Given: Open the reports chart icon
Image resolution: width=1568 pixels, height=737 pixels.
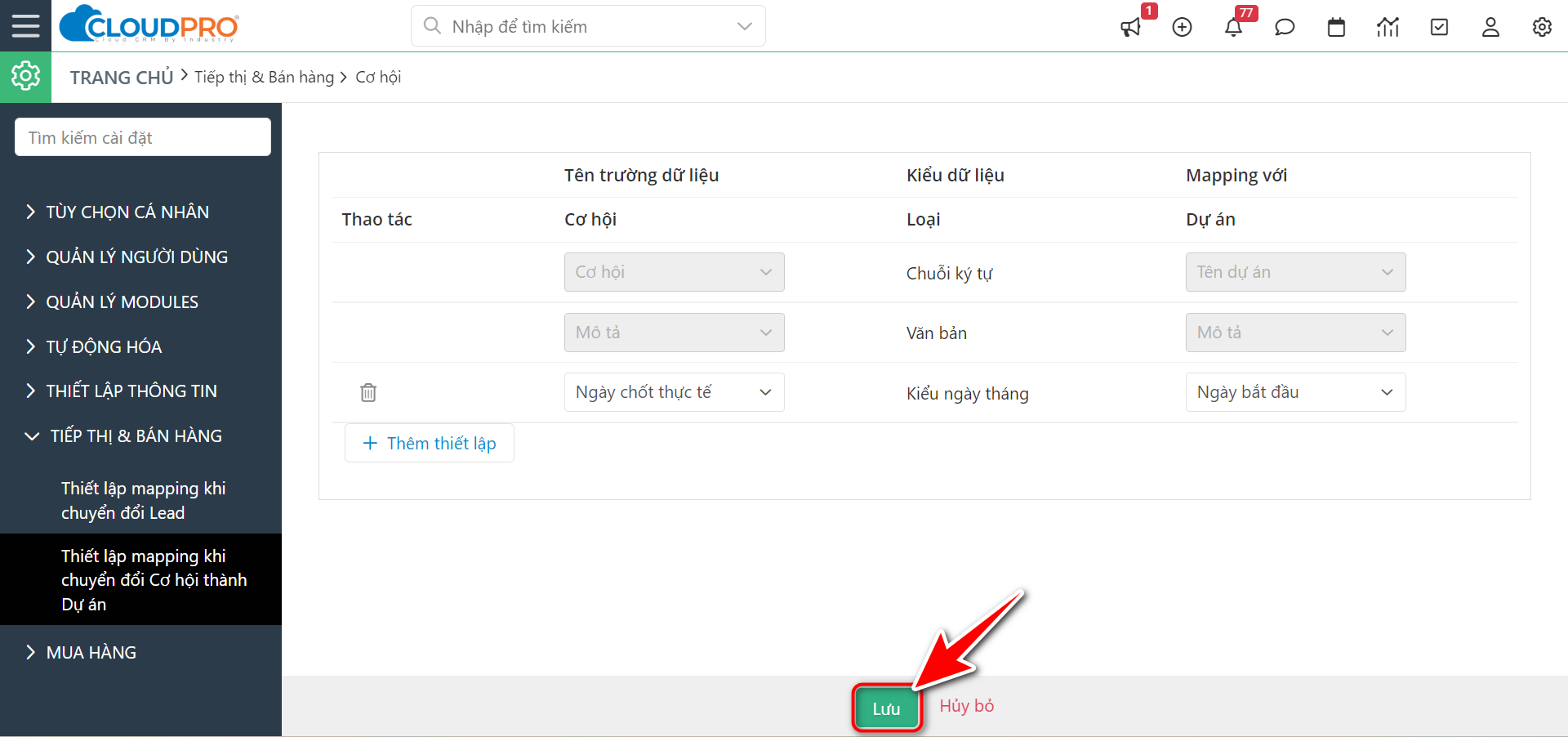Looking at the screenshot, I should tap(1388, 27).
